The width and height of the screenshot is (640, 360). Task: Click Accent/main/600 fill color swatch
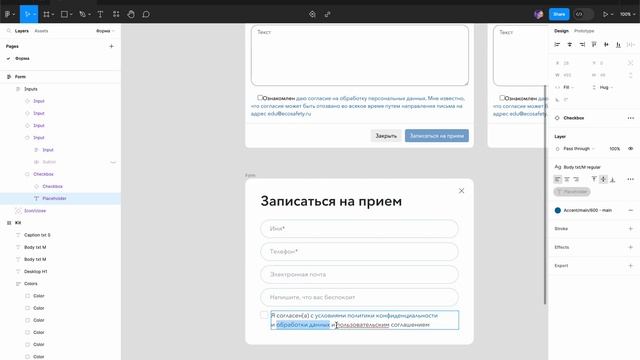pos(558,210)
